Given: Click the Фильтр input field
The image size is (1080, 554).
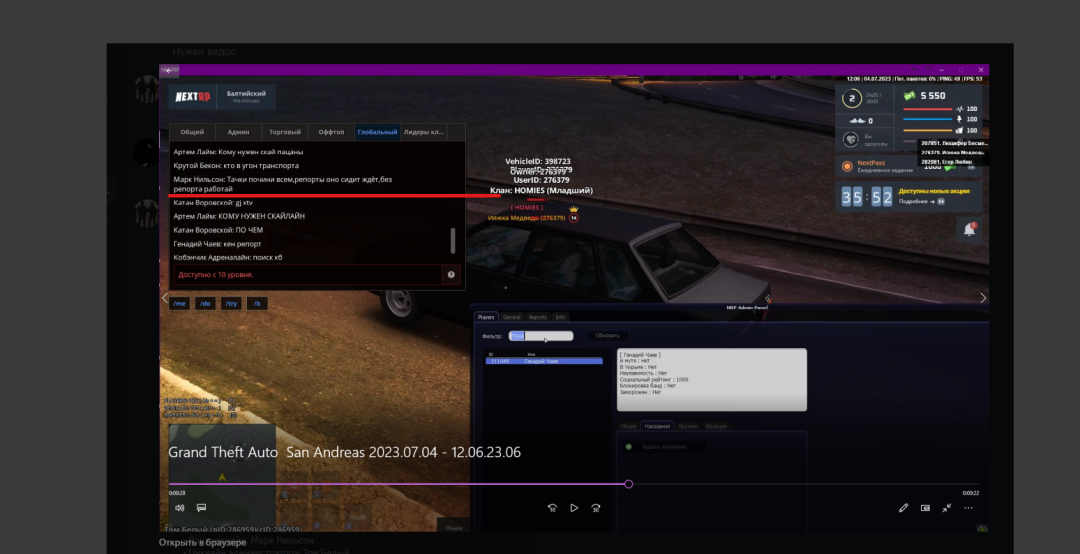Looking at the screenshot, I should pos(541,336).
